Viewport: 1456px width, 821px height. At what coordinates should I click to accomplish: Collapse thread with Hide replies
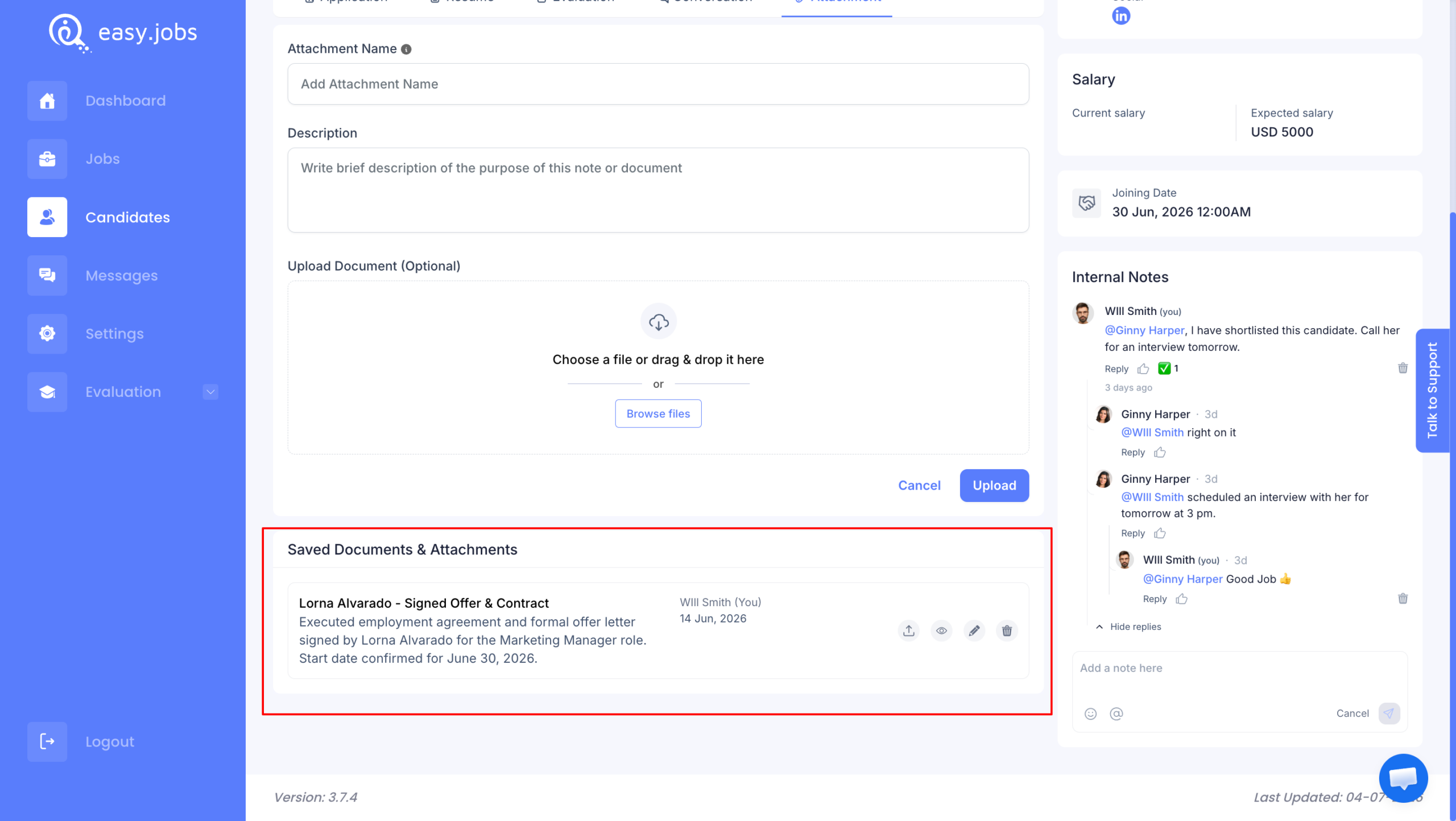click(x=1128, y=627)
